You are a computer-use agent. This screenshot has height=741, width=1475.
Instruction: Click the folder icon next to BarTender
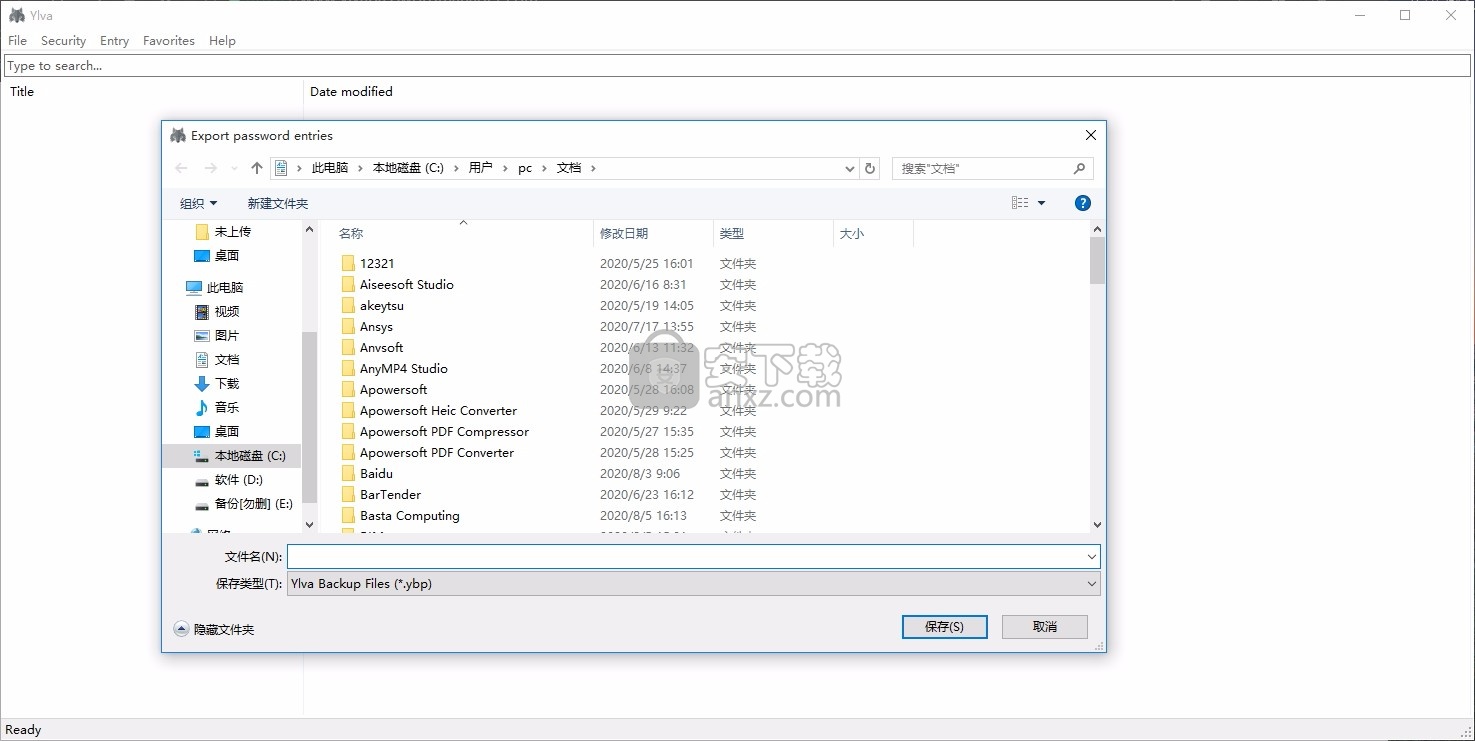click(348, 494)
